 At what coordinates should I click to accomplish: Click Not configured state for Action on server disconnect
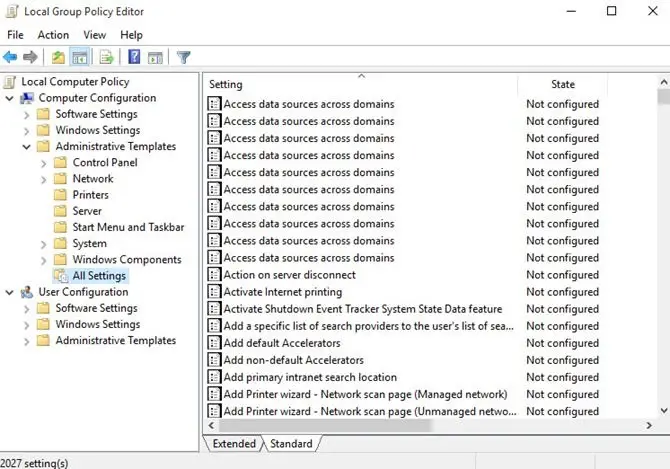pyautogui.click(x=562, y=275)
